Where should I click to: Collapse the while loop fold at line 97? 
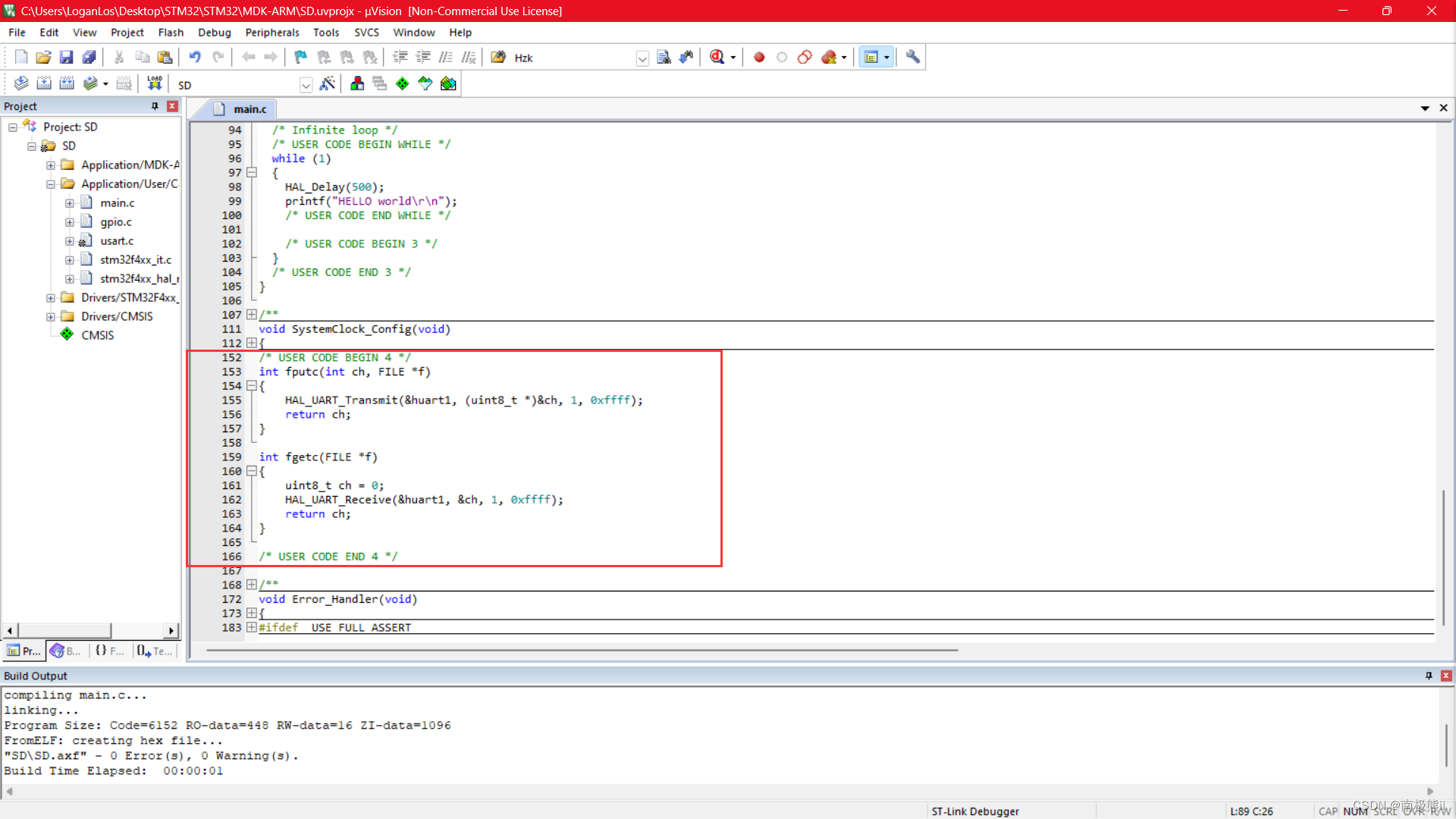252,173
